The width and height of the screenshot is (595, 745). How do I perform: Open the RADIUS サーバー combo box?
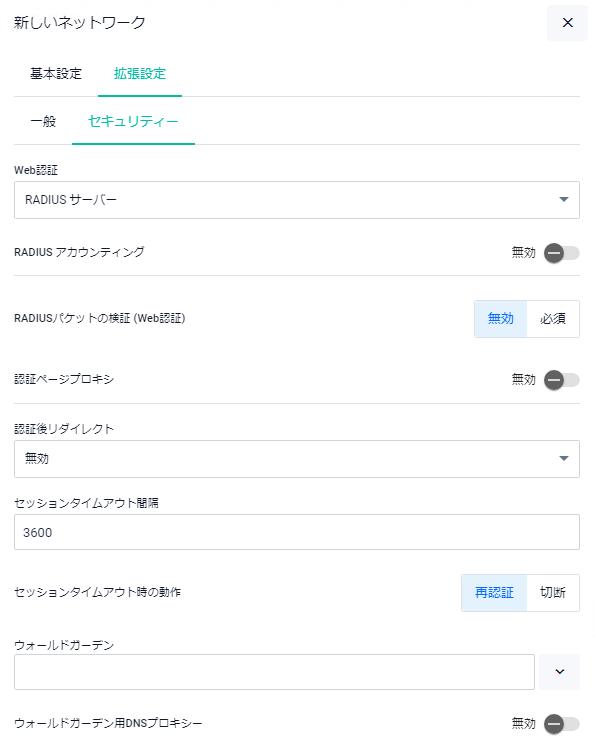coord(297,200)
